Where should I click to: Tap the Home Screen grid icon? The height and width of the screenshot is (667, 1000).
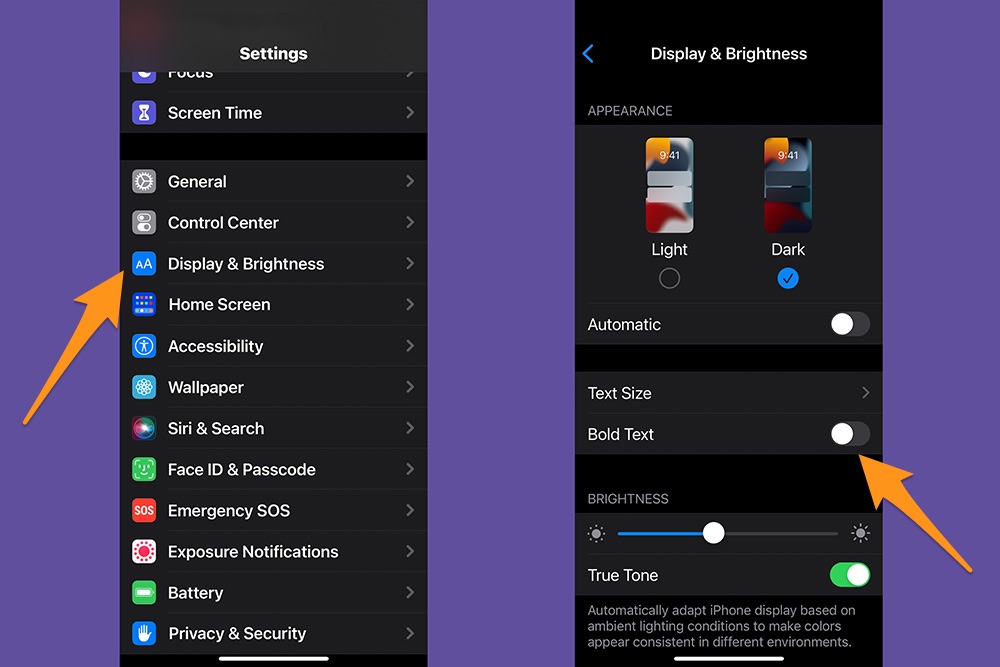point(144,305)
